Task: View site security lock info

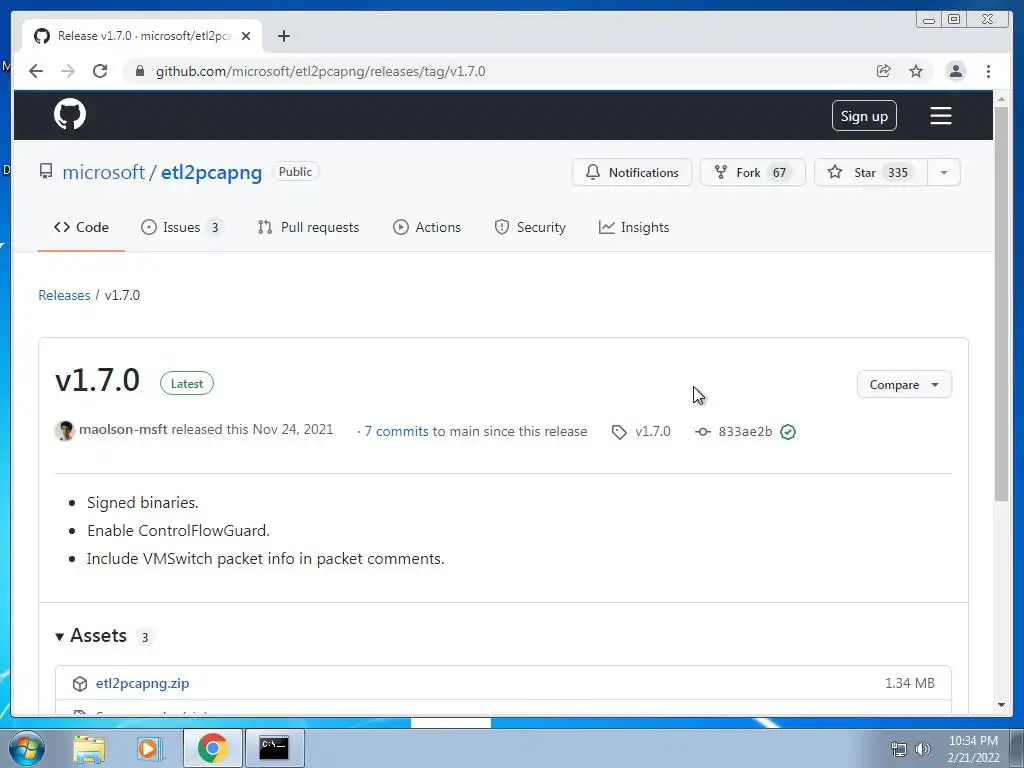Action: click(x=139, y=71)
